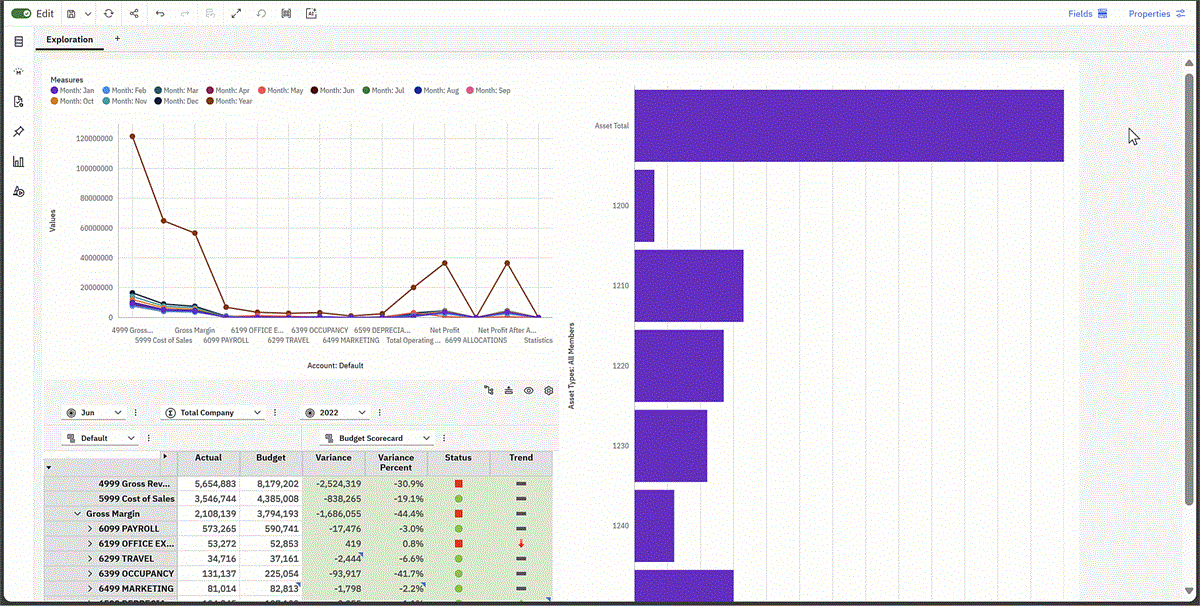Click the Month: Jan color swatch in the legend
The height and width of the screenshot is (607, 1200).
pyautogui.click(x=53, y=90)
